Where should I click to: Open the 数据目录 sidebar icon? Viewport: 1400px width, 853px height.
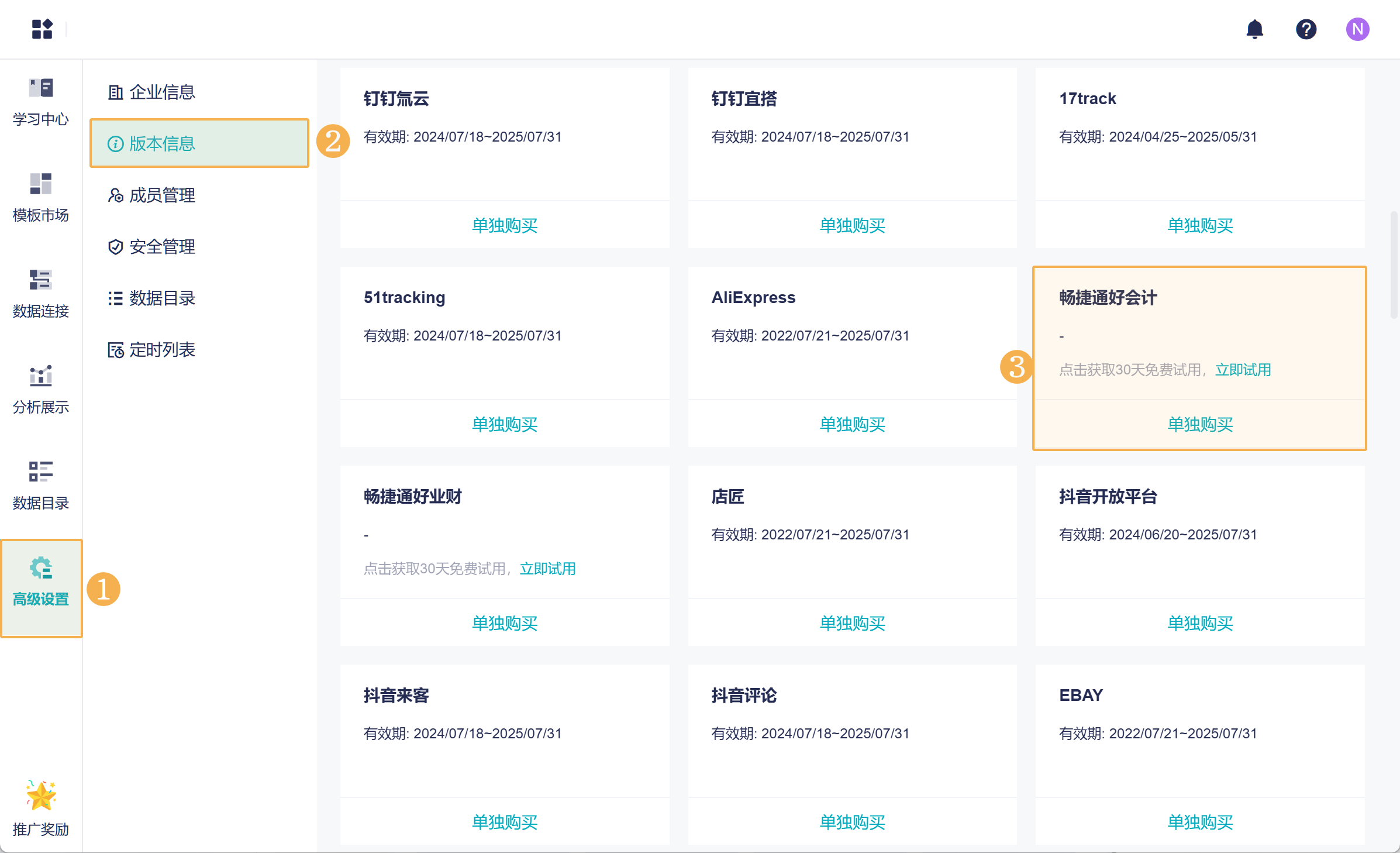[41, 486]
